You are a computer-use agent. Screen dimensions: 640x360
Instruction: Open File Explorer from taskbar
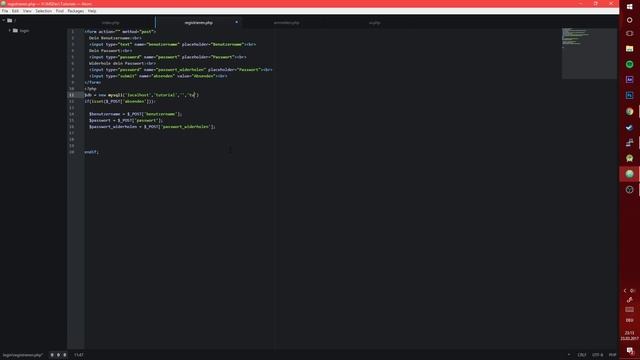click(629, 49)
